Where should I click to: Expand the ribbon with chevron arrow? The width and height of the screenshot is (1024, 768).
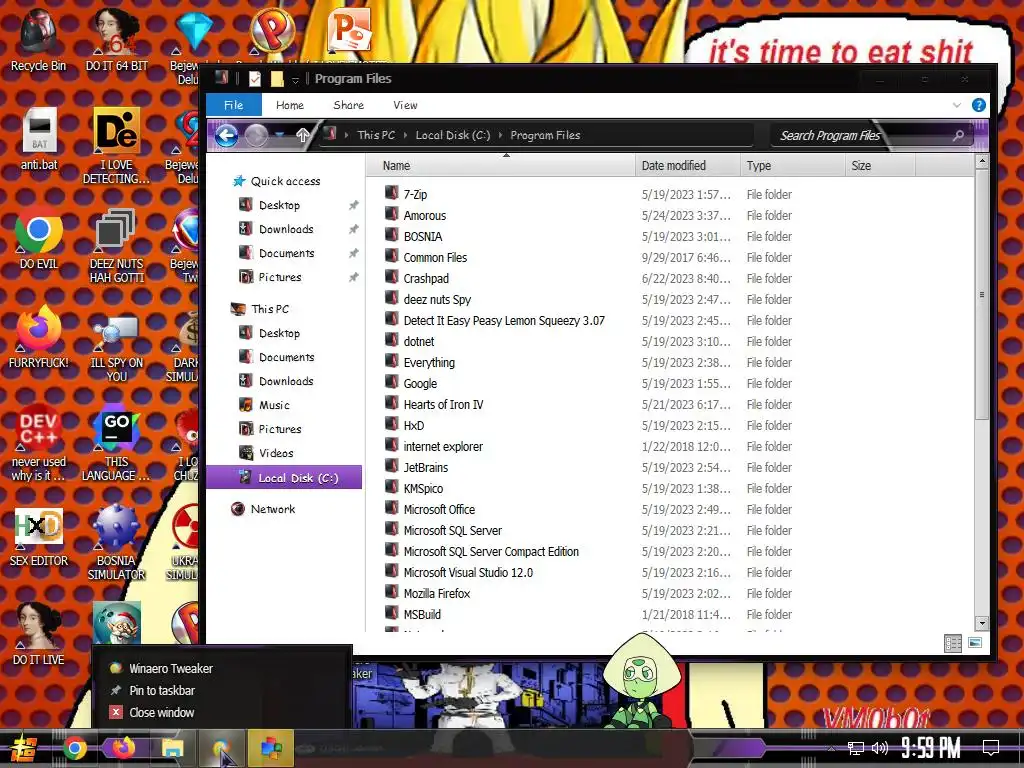pyautogui.click(x=957, y=105)
